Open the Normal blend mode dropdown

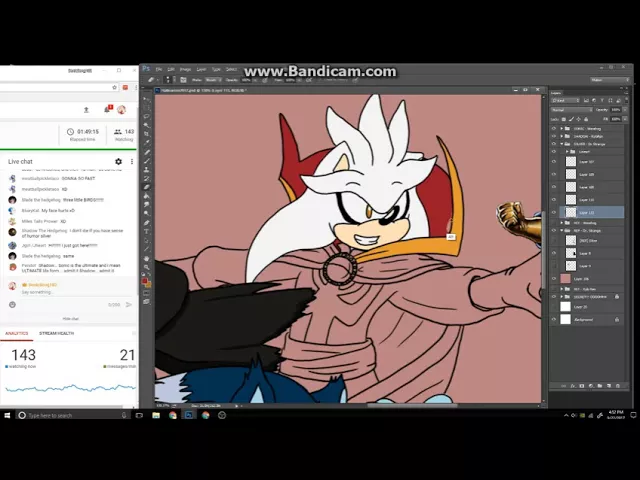point(571,110)
